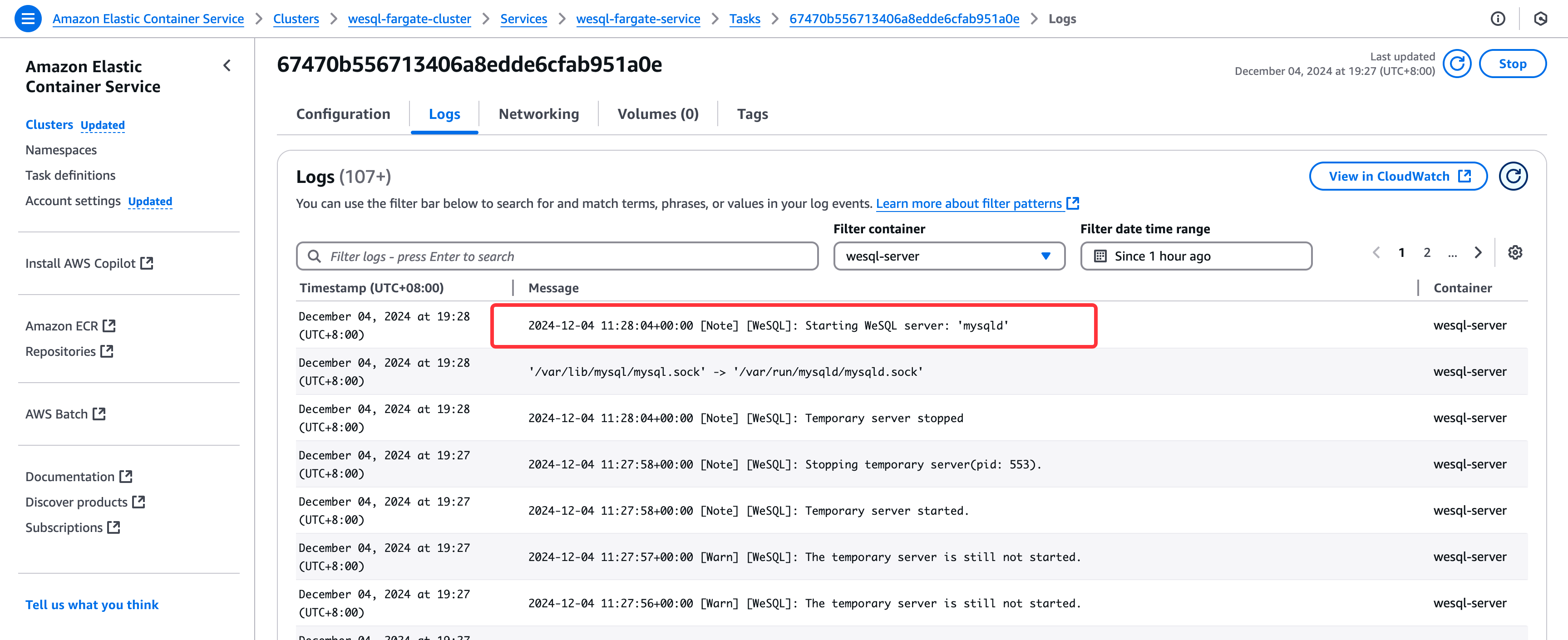Viewport: 1568px width, 640px height.
Task: Click breadcrumb chevron after Clusters
Action: click(334, 19)
